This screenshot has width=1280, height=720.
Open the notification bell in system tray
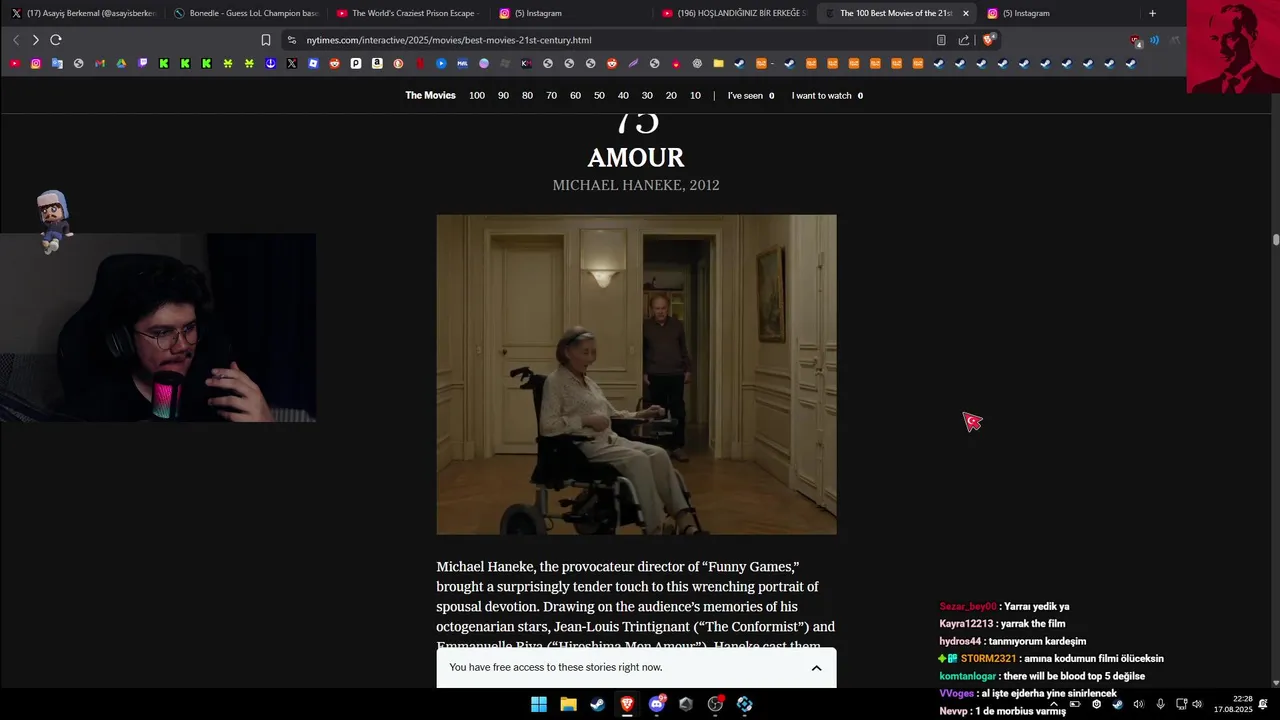[x=1263, y=704]
